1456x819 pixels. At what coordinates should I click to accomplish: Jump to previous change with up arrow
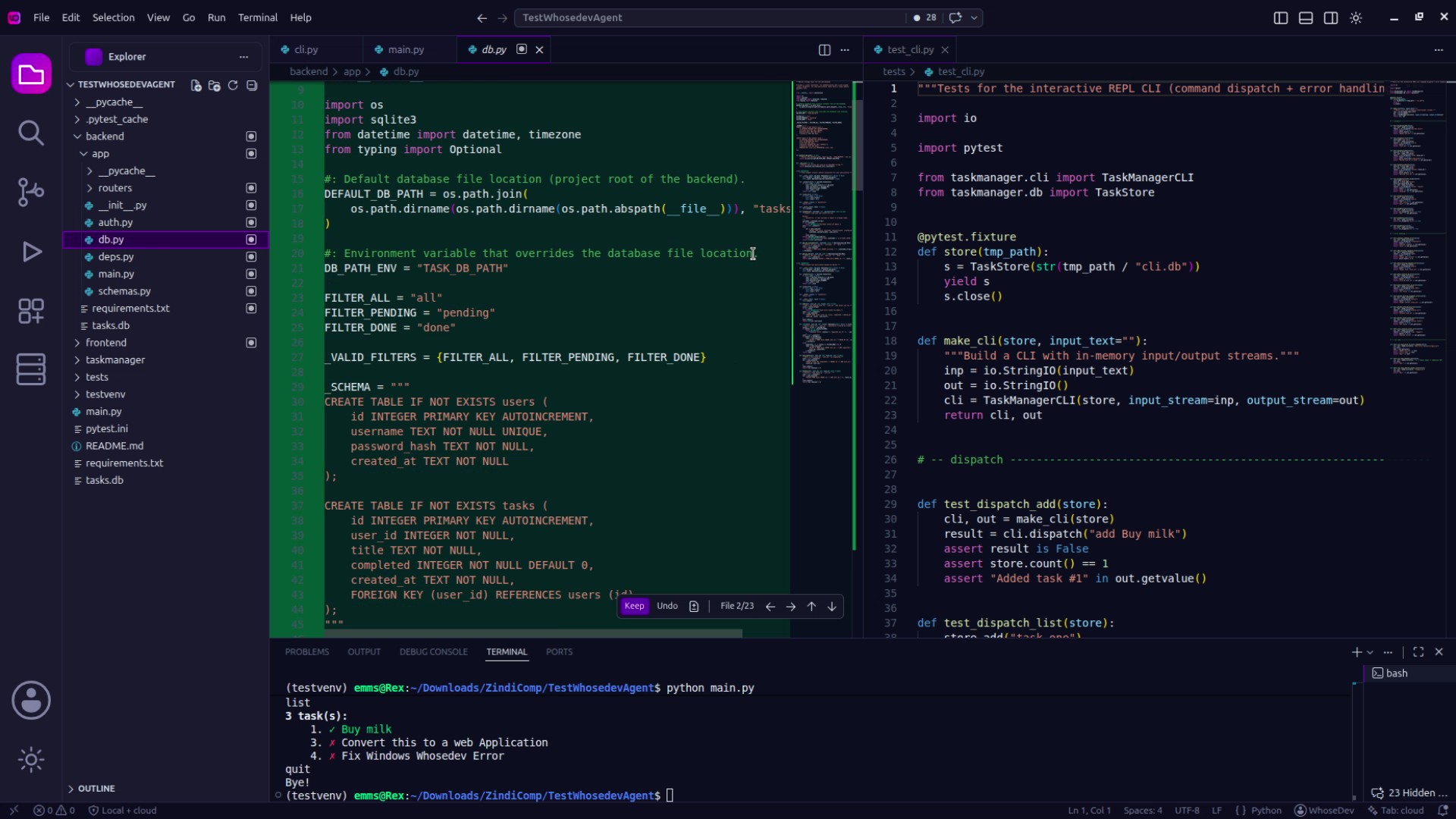pos(811,607)
